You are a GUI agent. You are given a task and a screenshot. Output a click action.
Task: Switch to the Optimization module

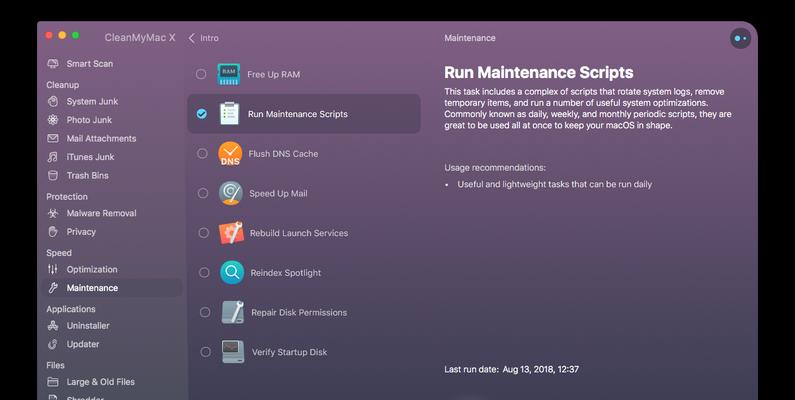point(92,269)
